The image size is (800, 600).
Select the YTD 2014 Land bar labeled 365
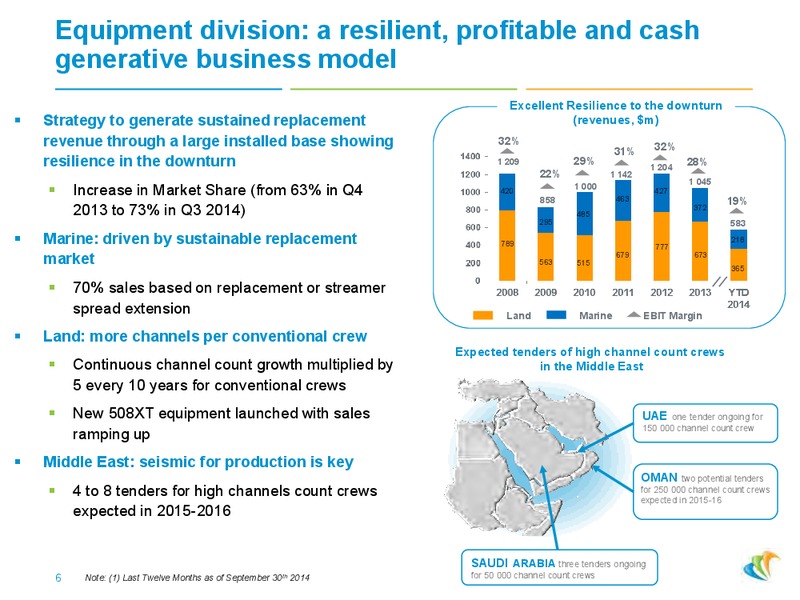click(738, 265)
